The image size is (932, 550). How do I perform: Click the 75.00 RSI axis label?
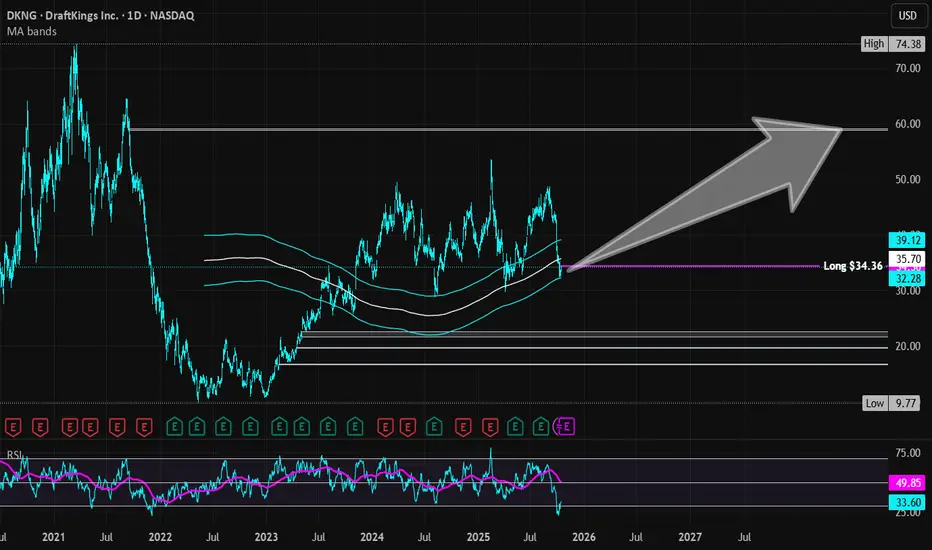coord(908,453)
